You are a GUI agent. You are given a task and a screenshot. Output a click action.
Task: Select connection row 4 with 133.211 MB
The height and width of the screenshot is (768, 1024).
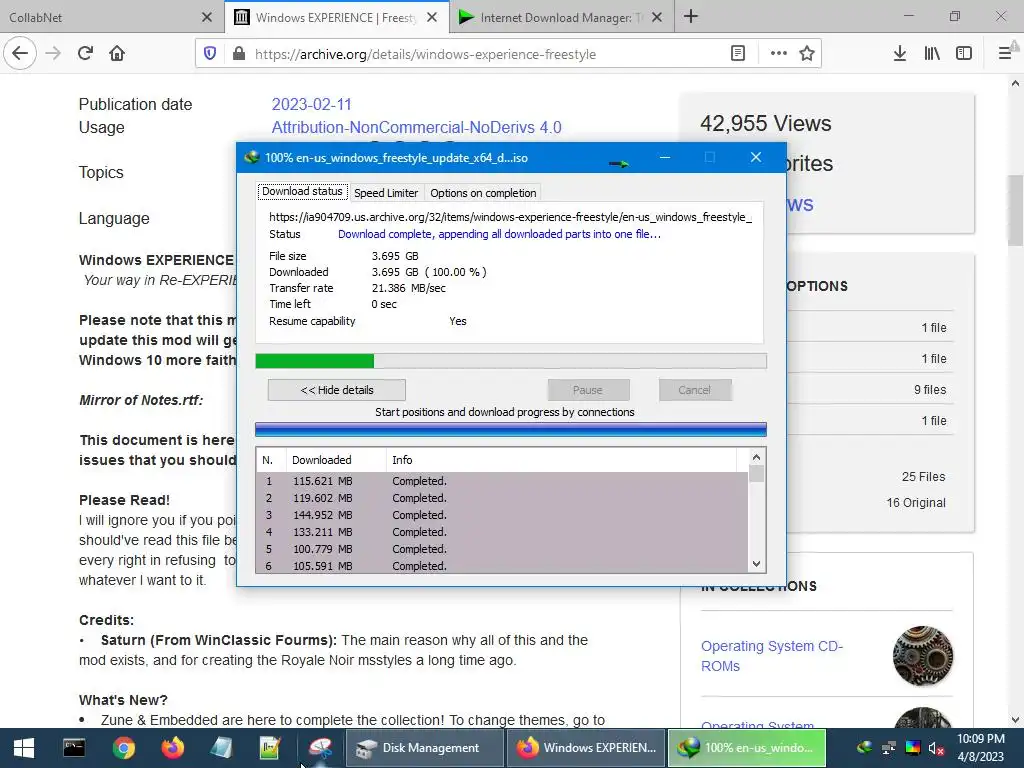tap(502, 532)
